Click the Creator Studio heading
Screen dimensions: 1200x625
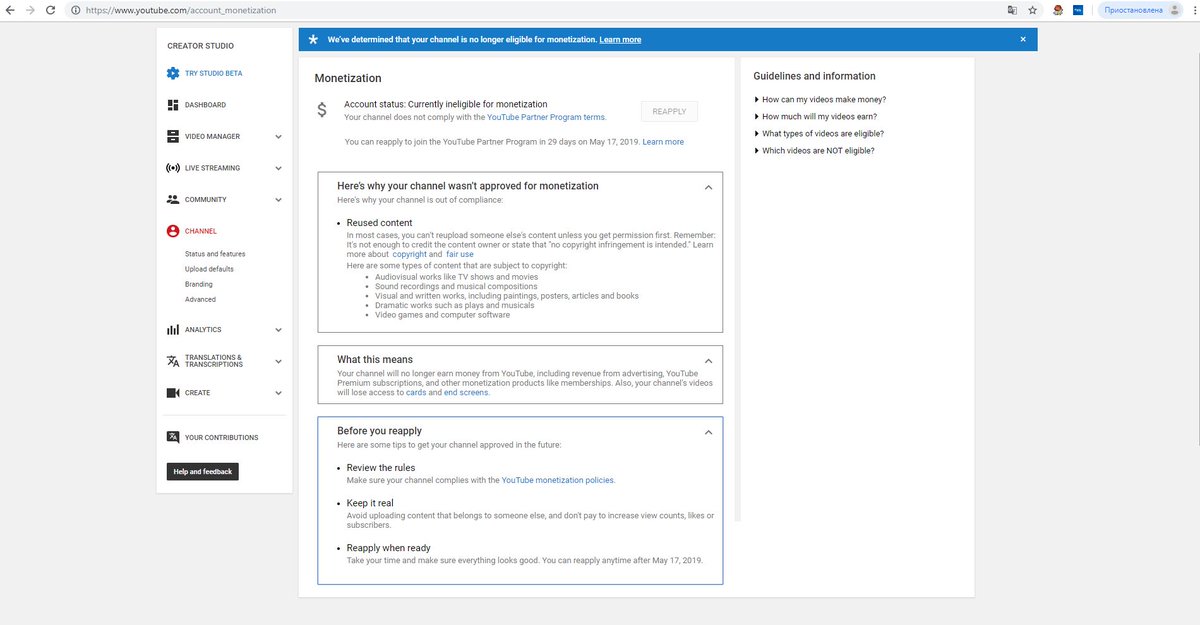pyautogui.click(x=201, y=46)
